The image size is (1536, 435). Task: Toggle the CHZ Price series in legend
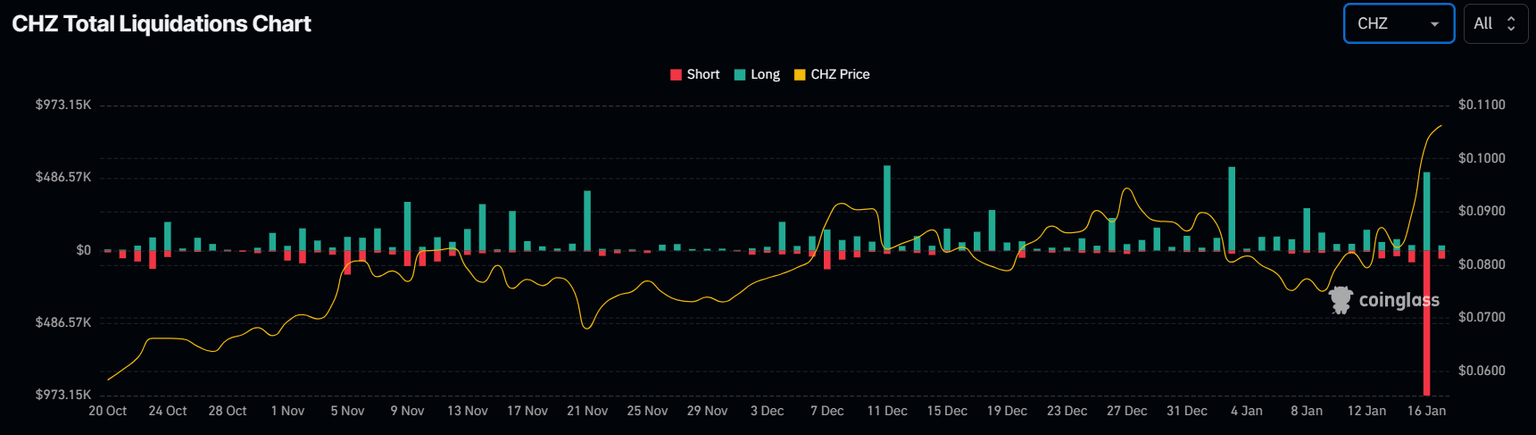(832, 74)
